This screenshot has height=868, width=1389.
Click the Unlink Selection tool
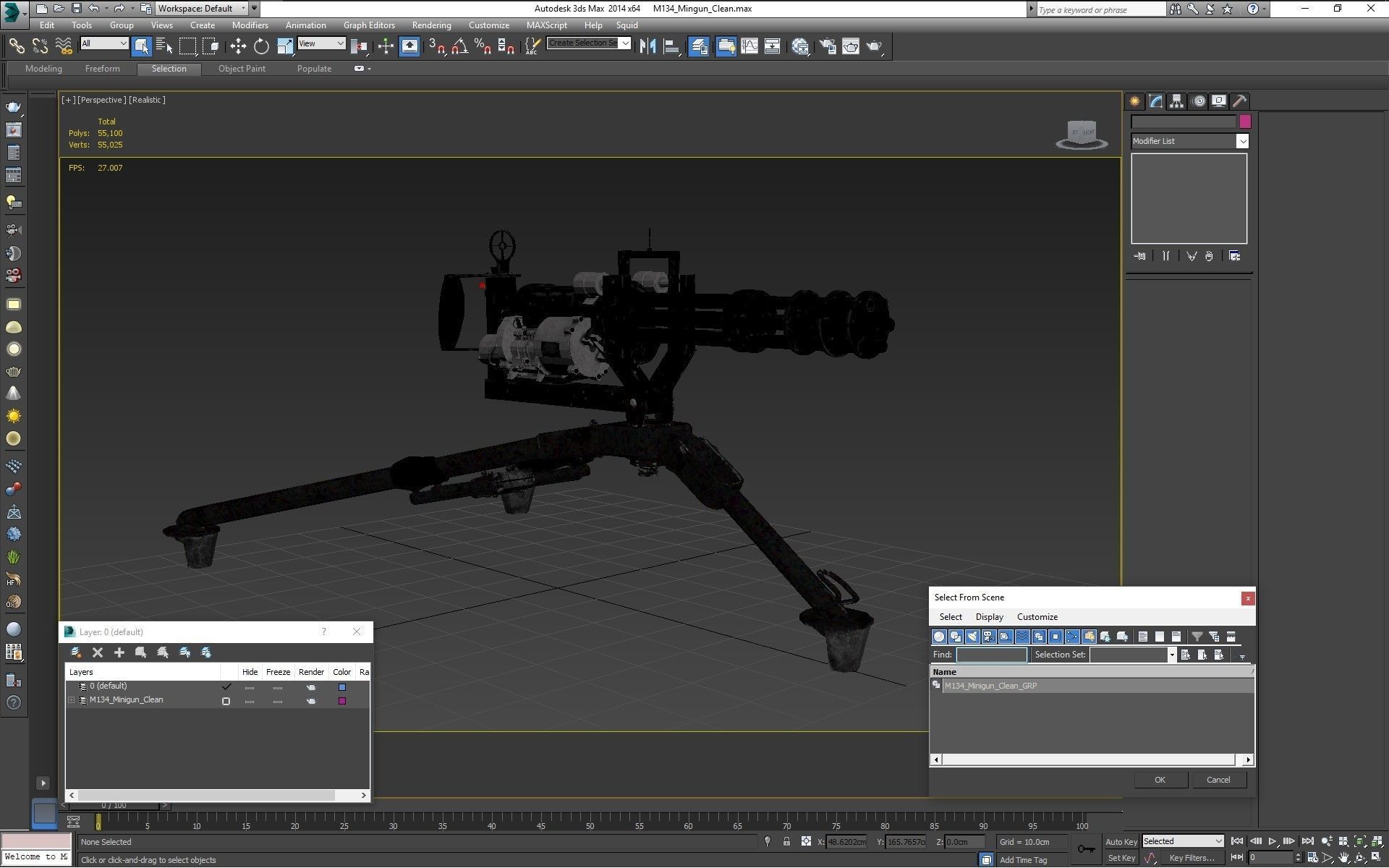tap(40, 46)
